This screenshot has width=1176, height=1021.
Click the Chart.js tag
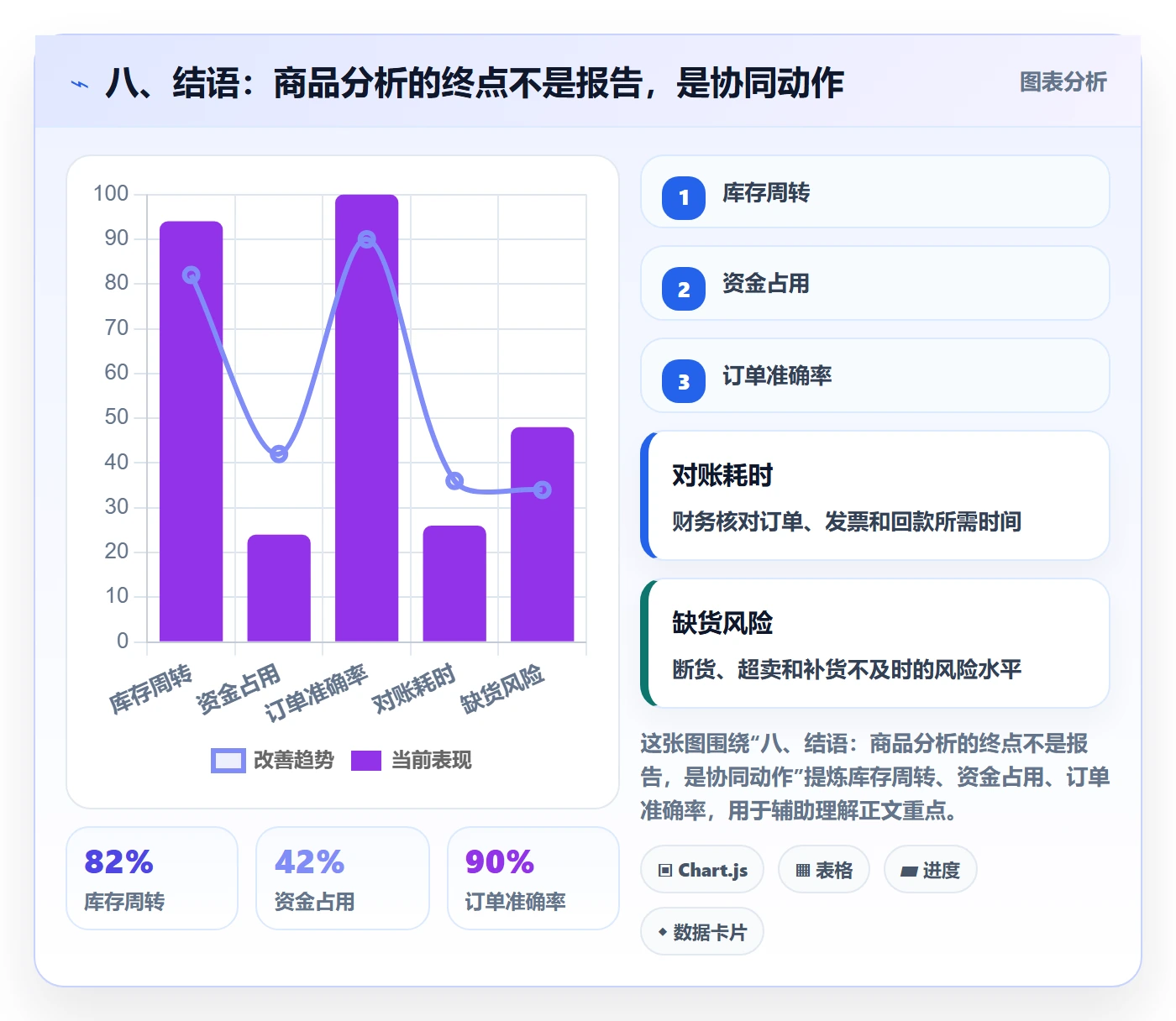pos(702,870)
